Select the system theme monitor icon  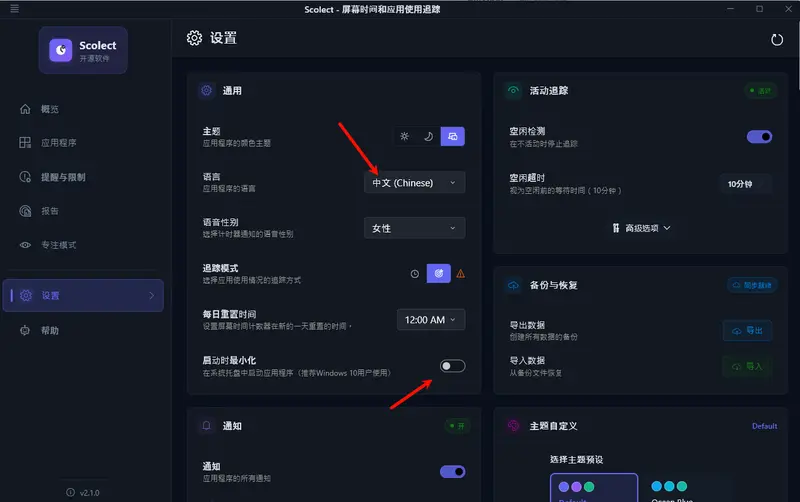click(453, 136)
